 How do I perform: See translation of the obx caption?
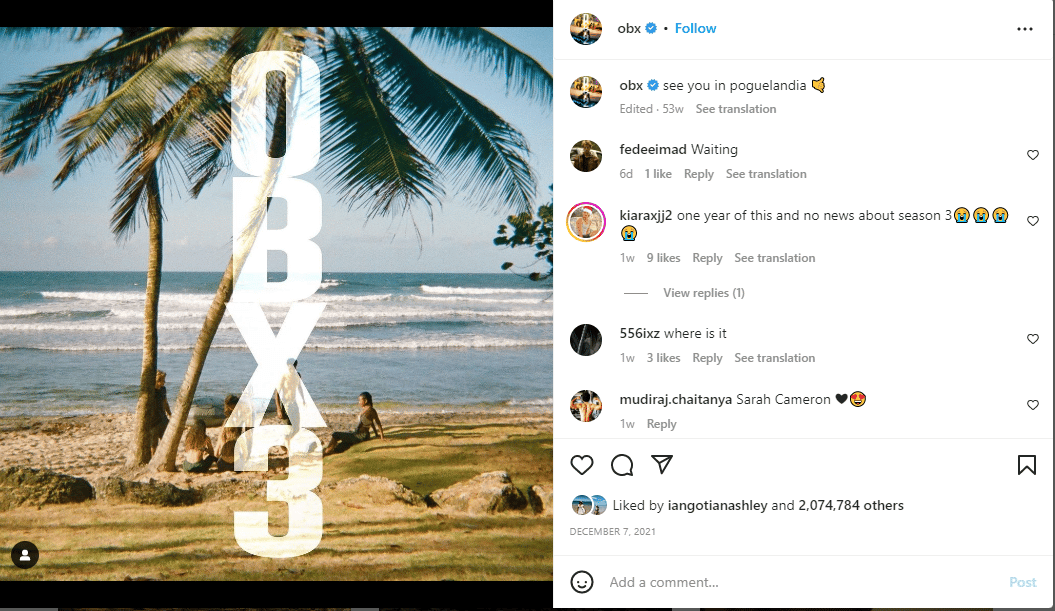point(736,109)
